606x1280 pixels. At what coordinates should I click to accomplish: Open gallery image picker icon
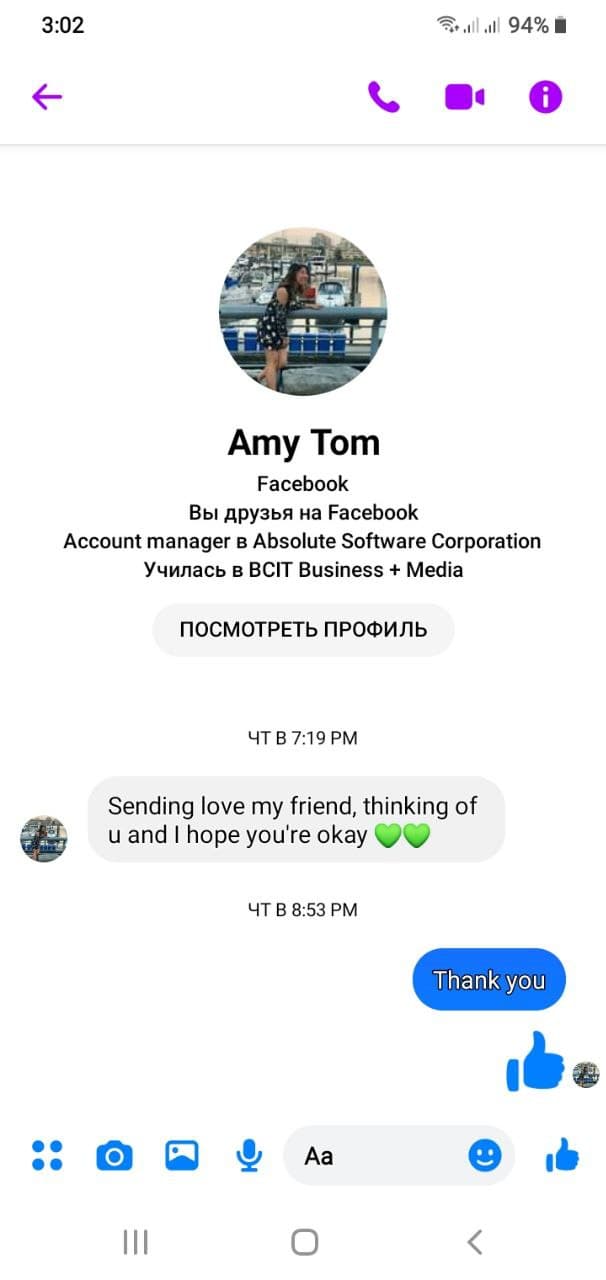(181, 1156)
